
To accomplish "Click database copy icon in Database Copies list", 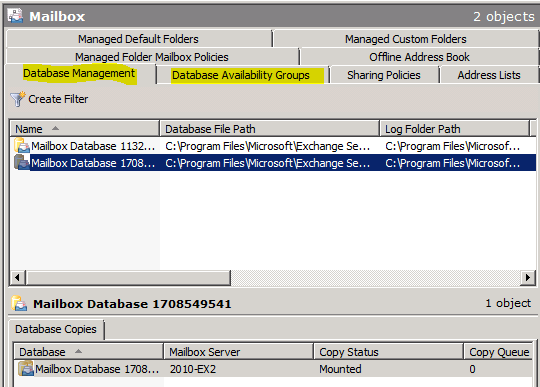I will click(x=26, y=368).
